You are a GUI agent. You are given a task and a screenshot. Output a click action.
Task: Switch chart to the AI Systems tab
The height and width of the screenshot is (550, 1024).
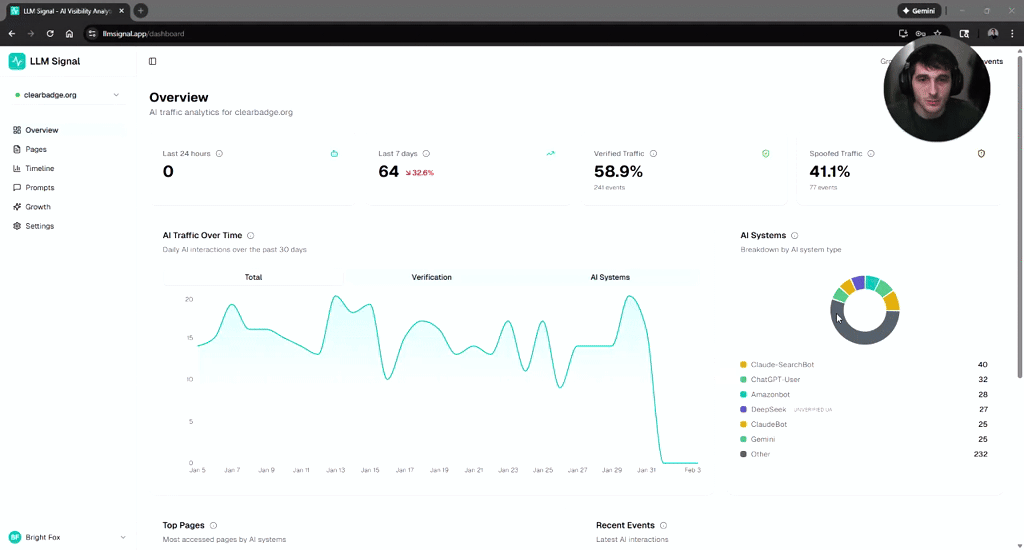pos(610,277)
